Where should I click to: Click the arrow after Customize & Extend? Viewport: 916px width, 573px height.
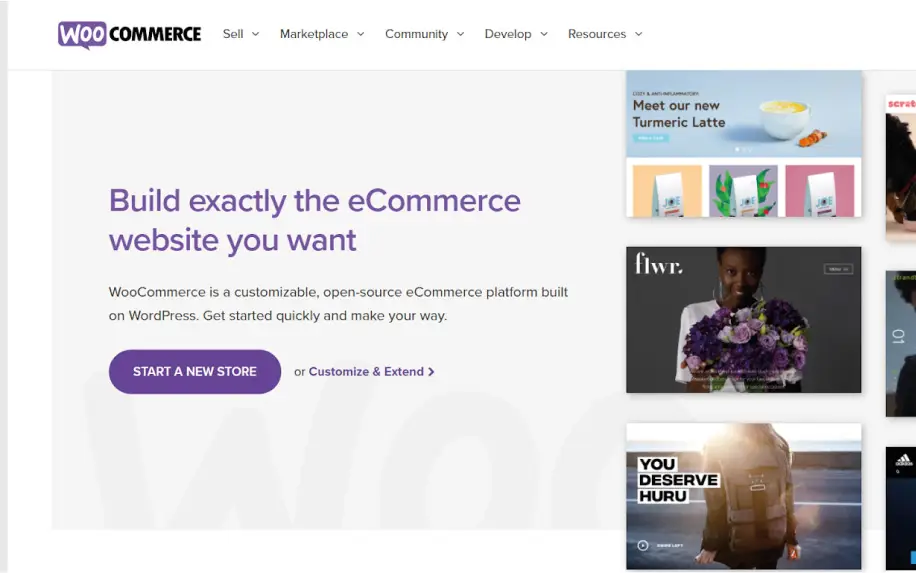point(431,372)
